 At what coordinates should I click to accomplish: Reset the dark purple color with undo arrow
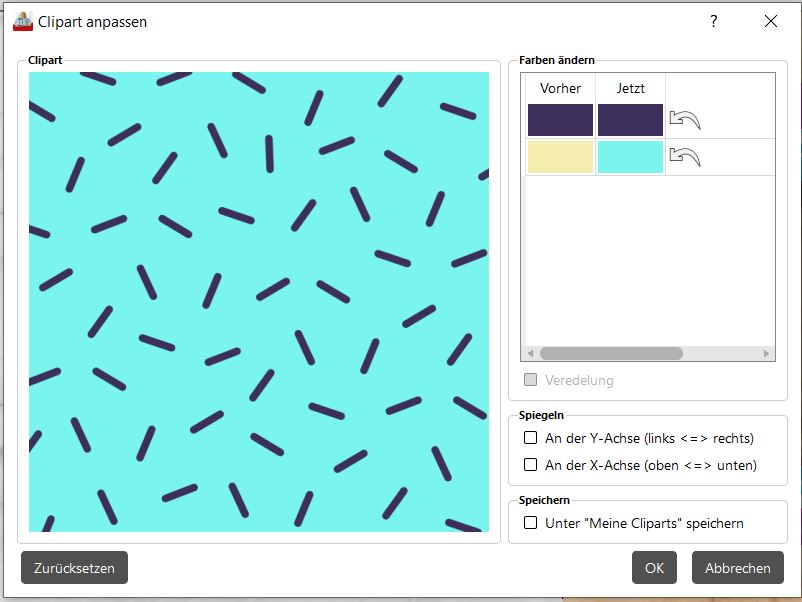684,120
